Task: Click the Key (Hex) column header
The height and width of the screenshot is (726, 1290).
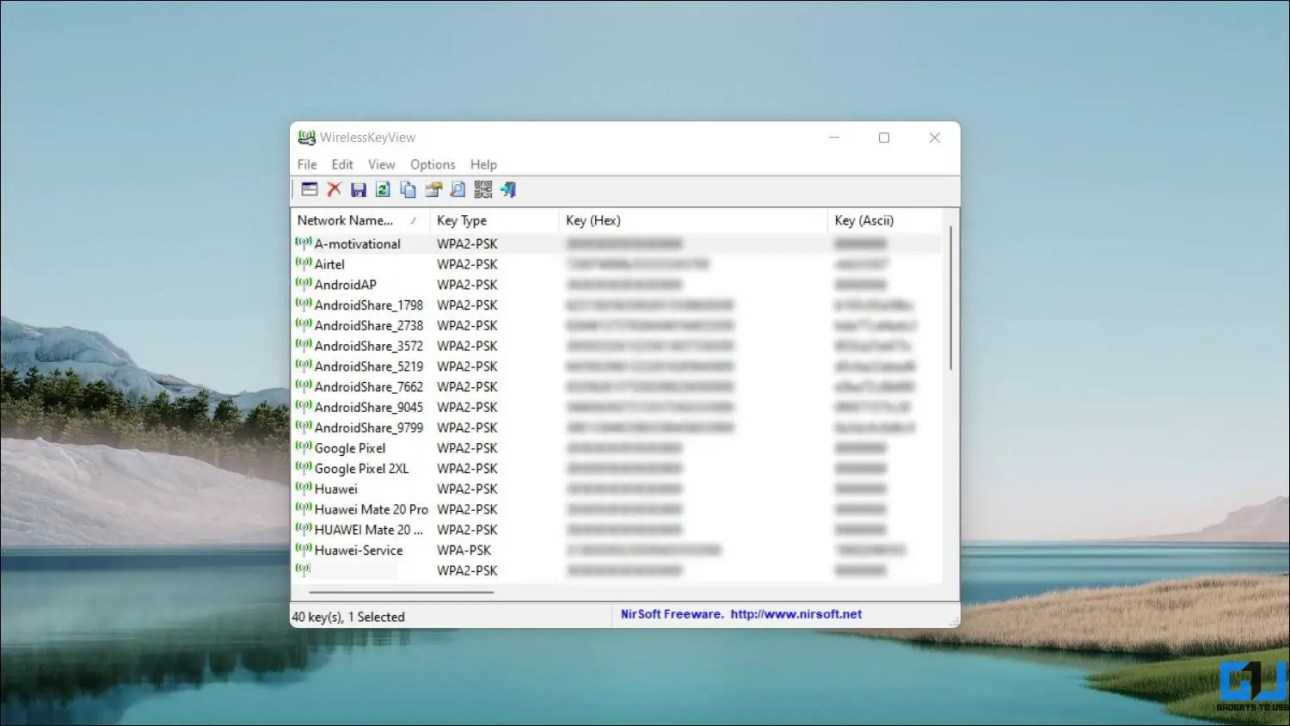Action: pos(593,220)
